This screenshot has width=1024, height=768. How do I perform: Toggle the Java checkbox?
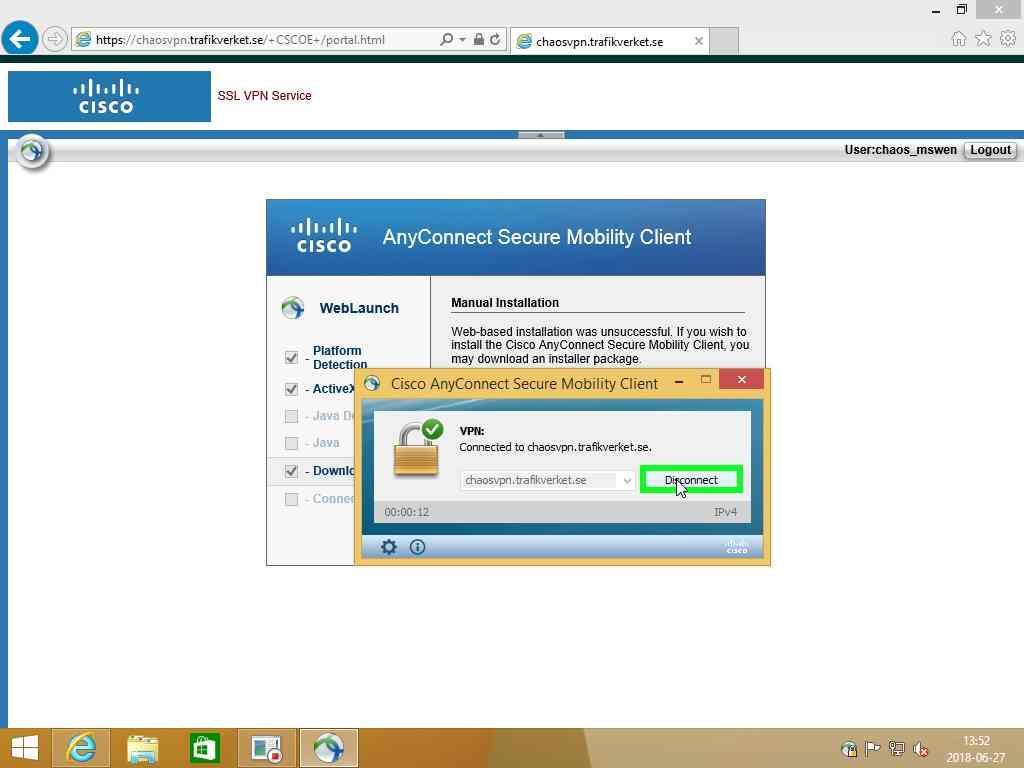click(x=291, y=443)
